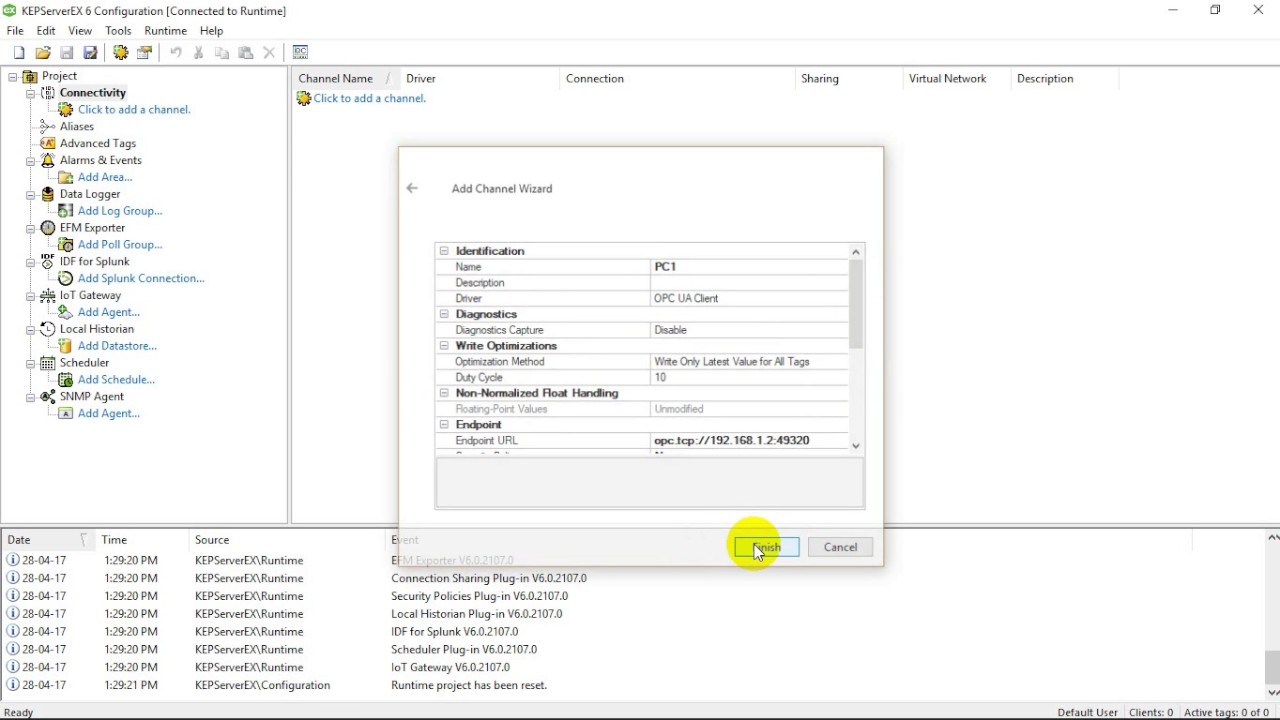Click the Finish button in wizard
This screenshot has height=720, width=1280.
click(766, 547)
